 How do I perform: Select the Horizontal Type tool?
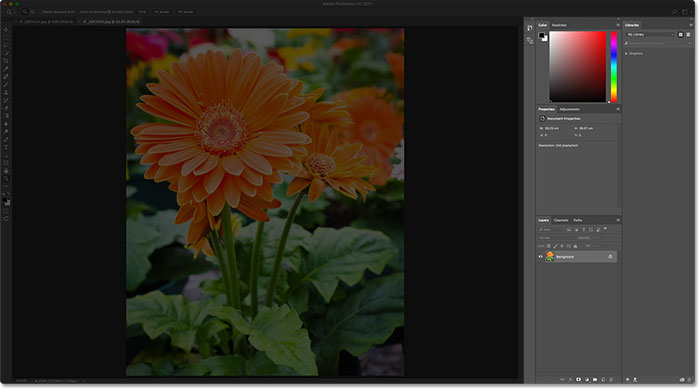tap(6, 147)
